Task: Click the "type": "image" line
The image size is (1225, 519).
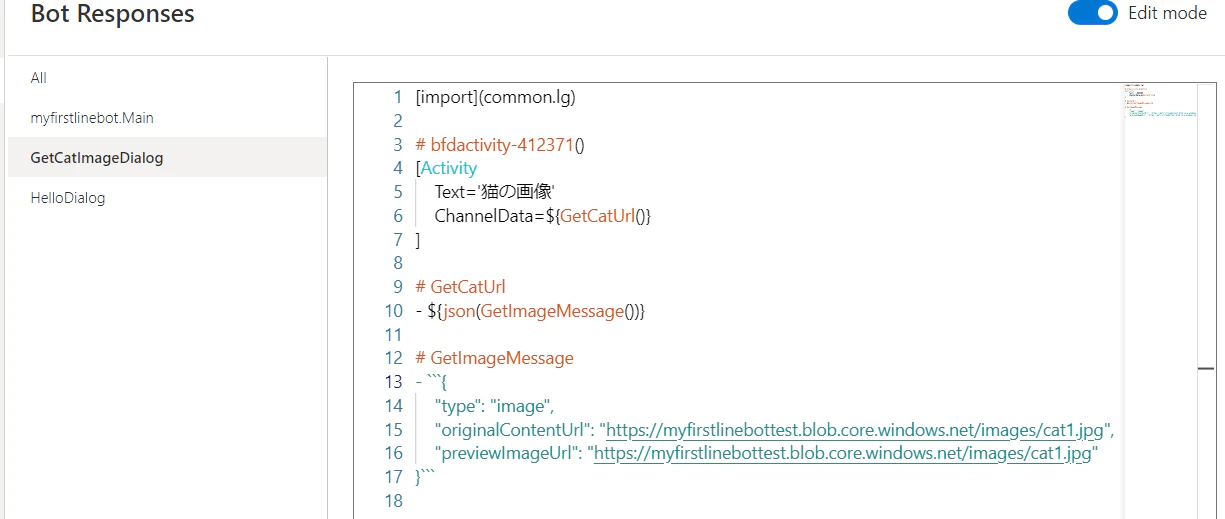Action: click(494, 407)
